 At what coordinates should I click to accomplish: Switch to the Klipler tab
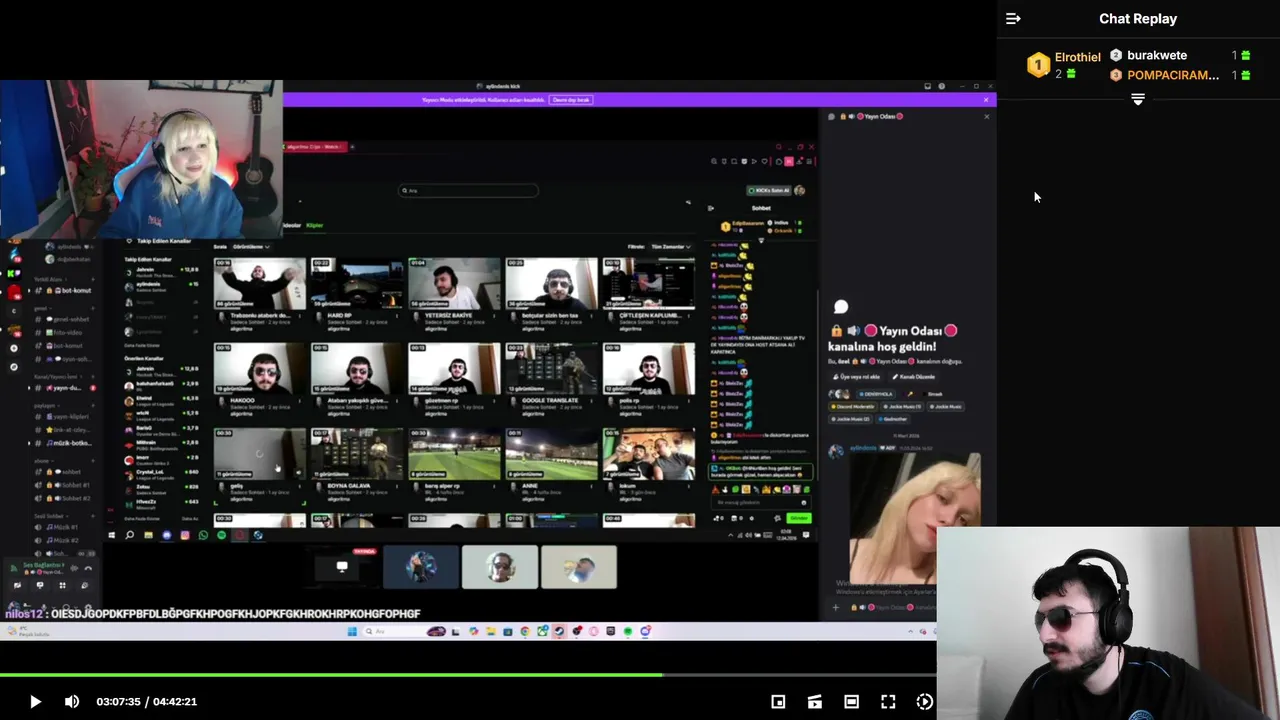[315, 225]
